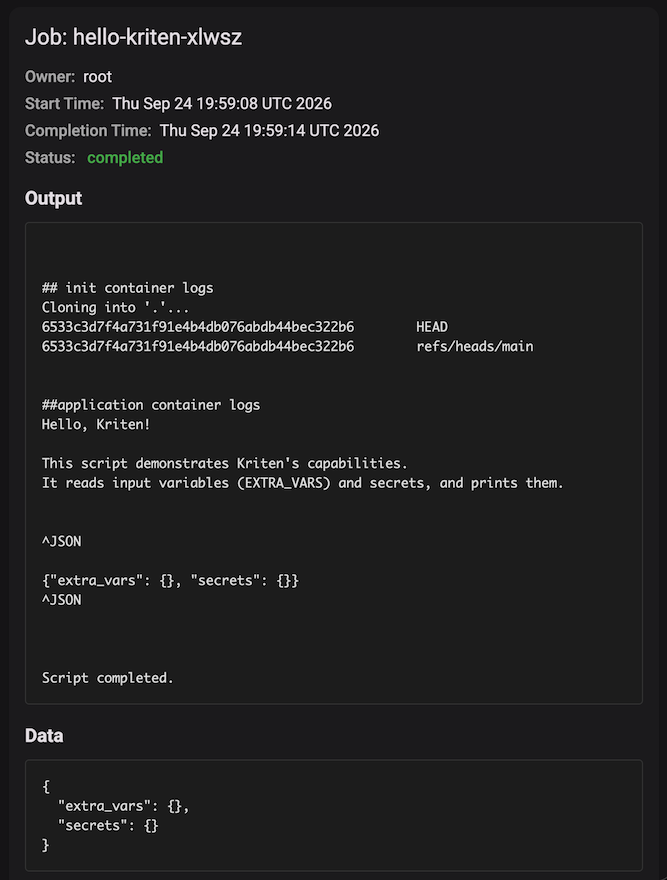Click the application container logs header

[x=151, y=405]
